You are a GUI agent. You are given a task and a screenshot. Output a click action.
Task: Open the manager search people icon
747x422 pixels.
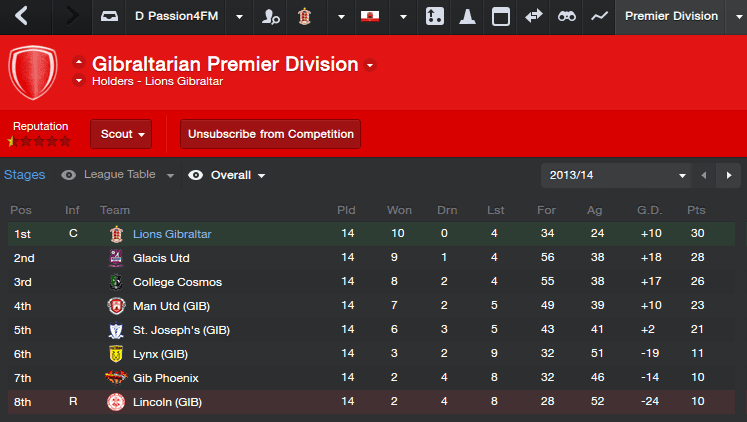(270, 16)
